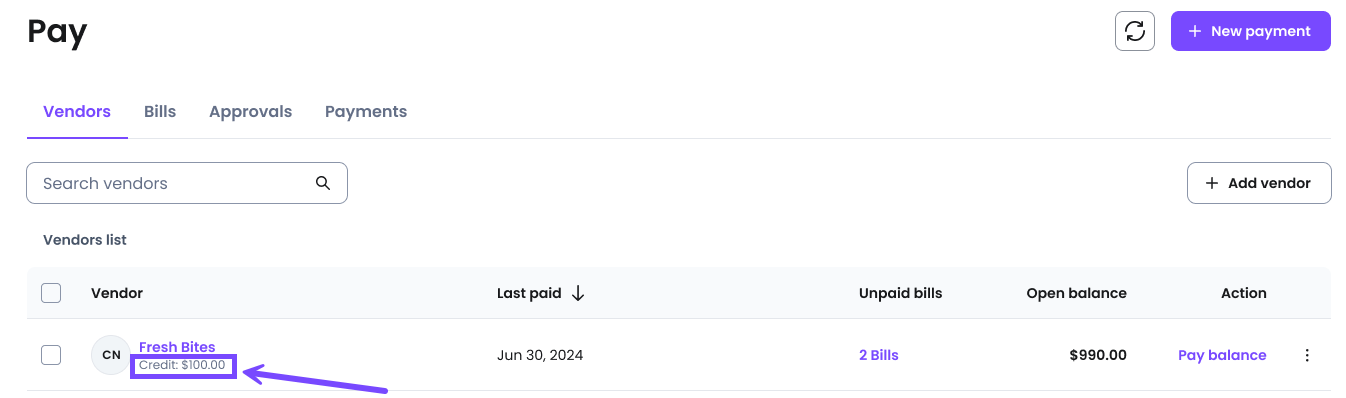The image size is (1346, 398).
Task: Start a New payment
Action: 1251,31
